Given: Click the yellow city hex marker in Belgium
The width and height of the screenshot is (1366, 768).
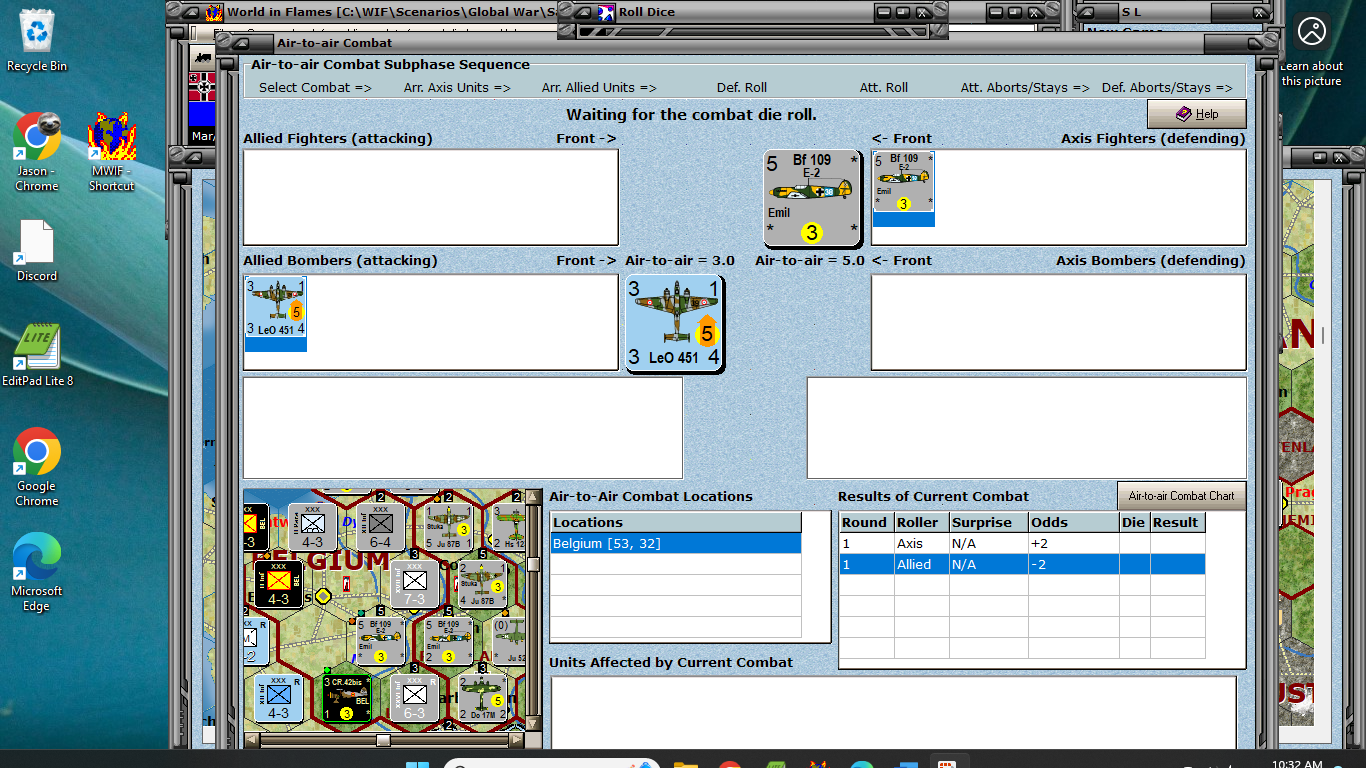Looking at the screenshot, I should tap(323, 596).
